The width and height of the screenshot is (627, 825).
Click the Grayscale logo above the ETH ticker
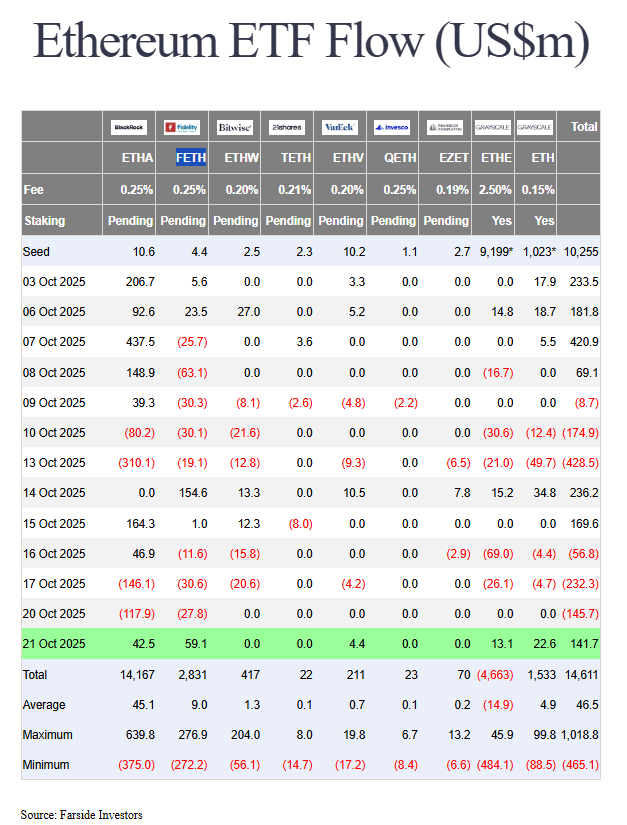(535, 127)
